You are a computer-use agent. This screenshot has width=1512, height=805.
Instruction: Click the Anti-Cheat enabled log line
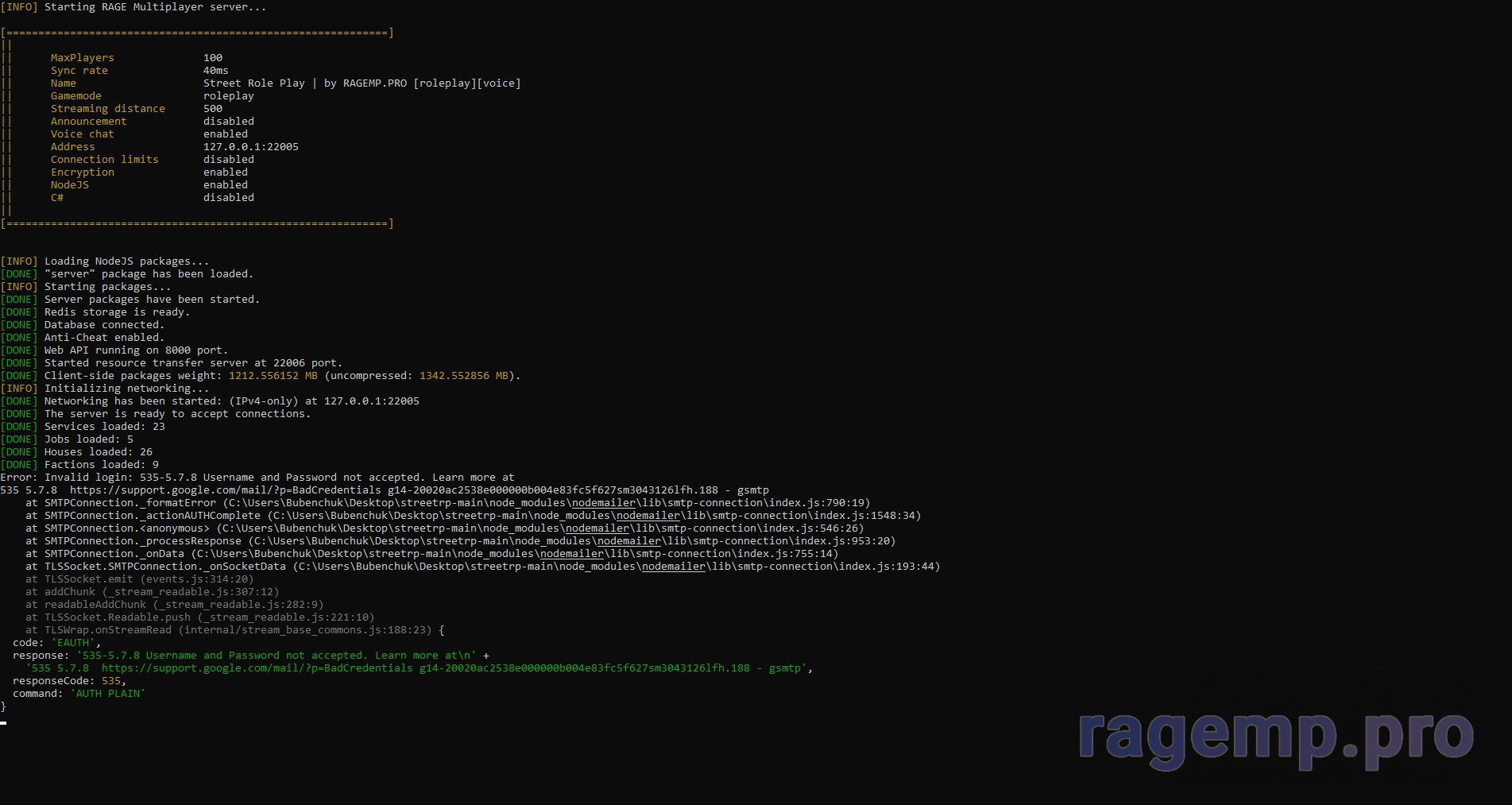click(x=103, y=338)
